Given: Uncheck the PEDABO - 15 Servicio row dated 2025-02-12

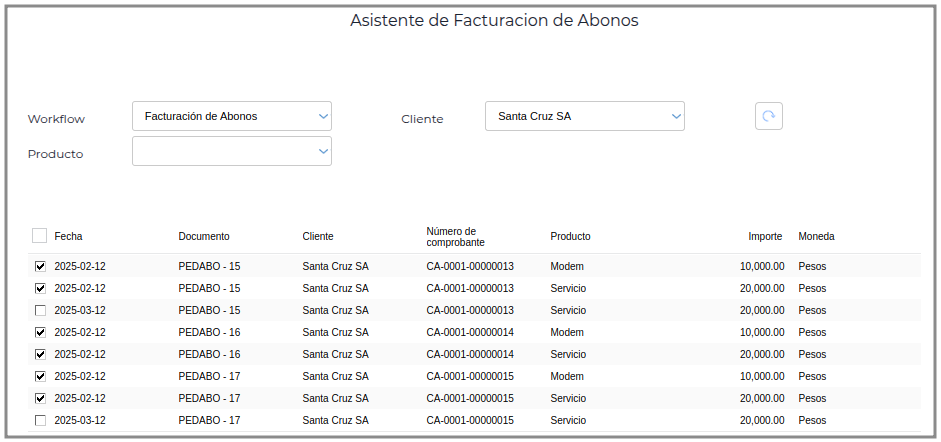Looking at the screenshot, I should click(x=40, y=289).
